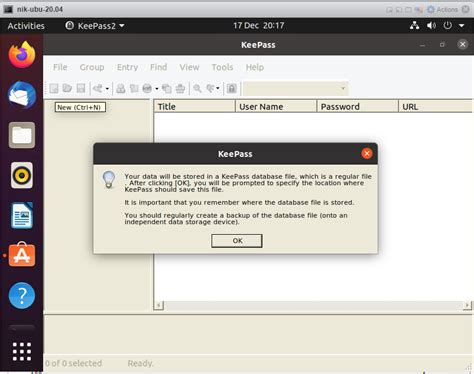Click the "Ready." status bar text
This screenshot has width=474, height=374.
[x=140, y=363]
